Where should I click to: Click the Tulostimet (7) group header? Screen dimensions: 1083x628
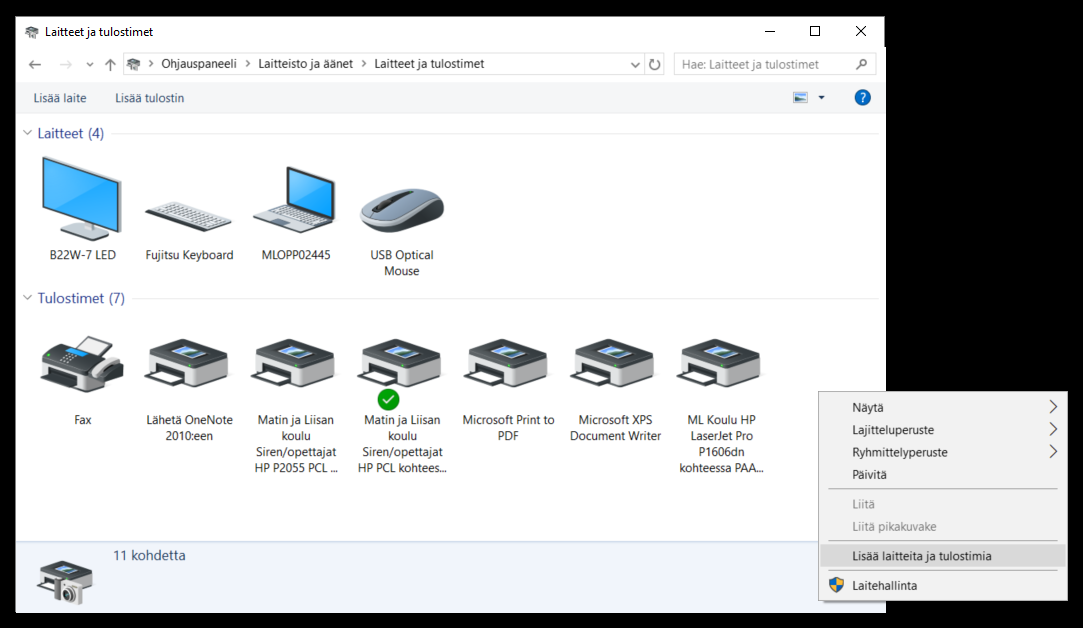[81, 298]
